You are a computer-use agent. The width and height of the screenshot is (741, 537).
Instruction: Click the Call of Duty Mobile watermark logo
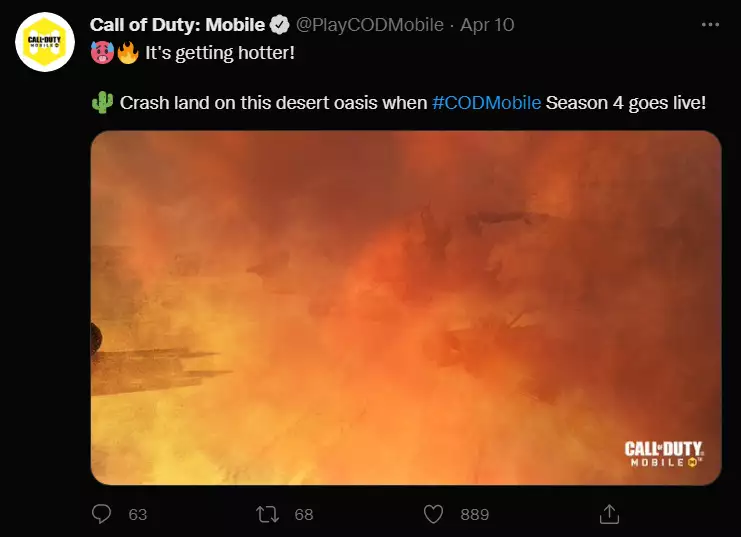[664, 455]
